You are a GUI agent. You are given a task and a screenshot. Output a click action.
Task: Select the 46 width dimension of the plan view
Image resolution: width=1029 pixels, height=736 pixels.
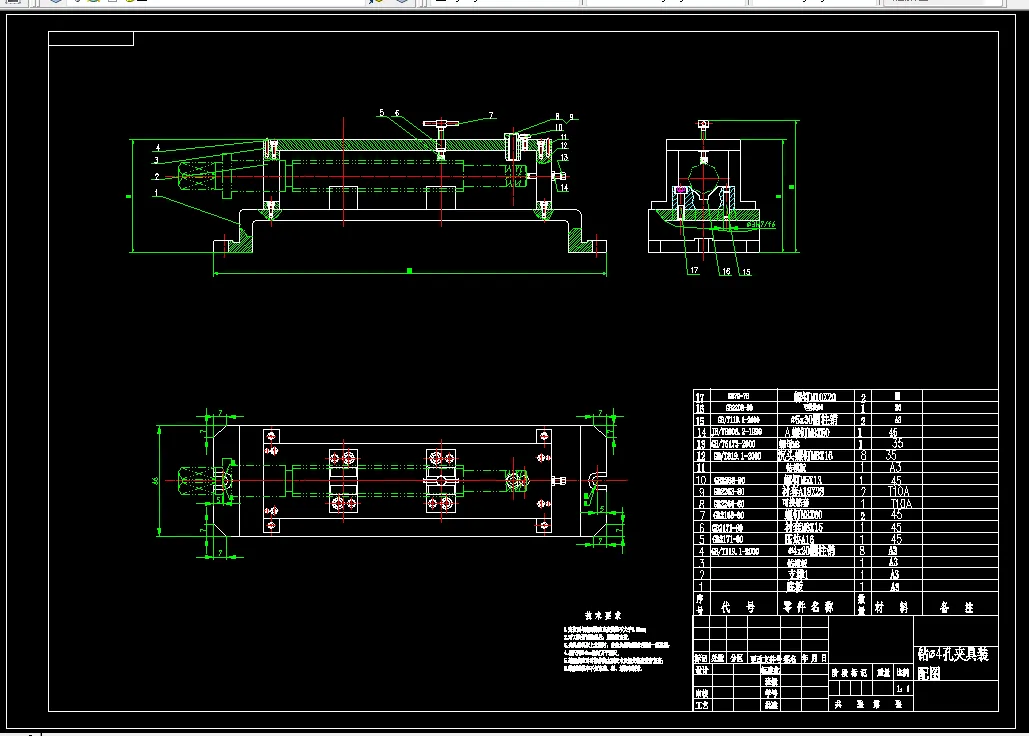156,481
